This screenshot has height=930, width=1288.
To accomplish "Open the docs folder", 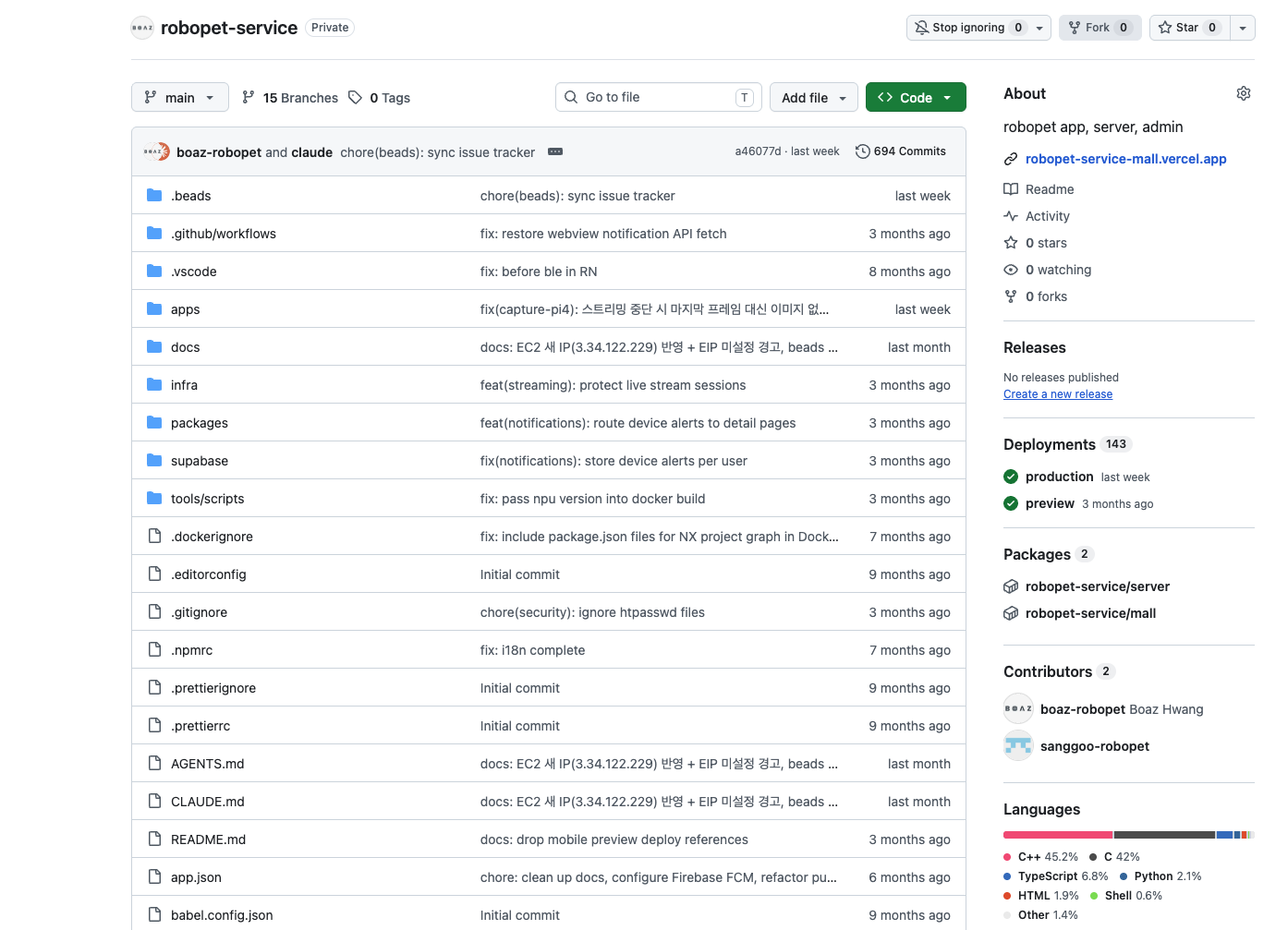I will point(185,347).
